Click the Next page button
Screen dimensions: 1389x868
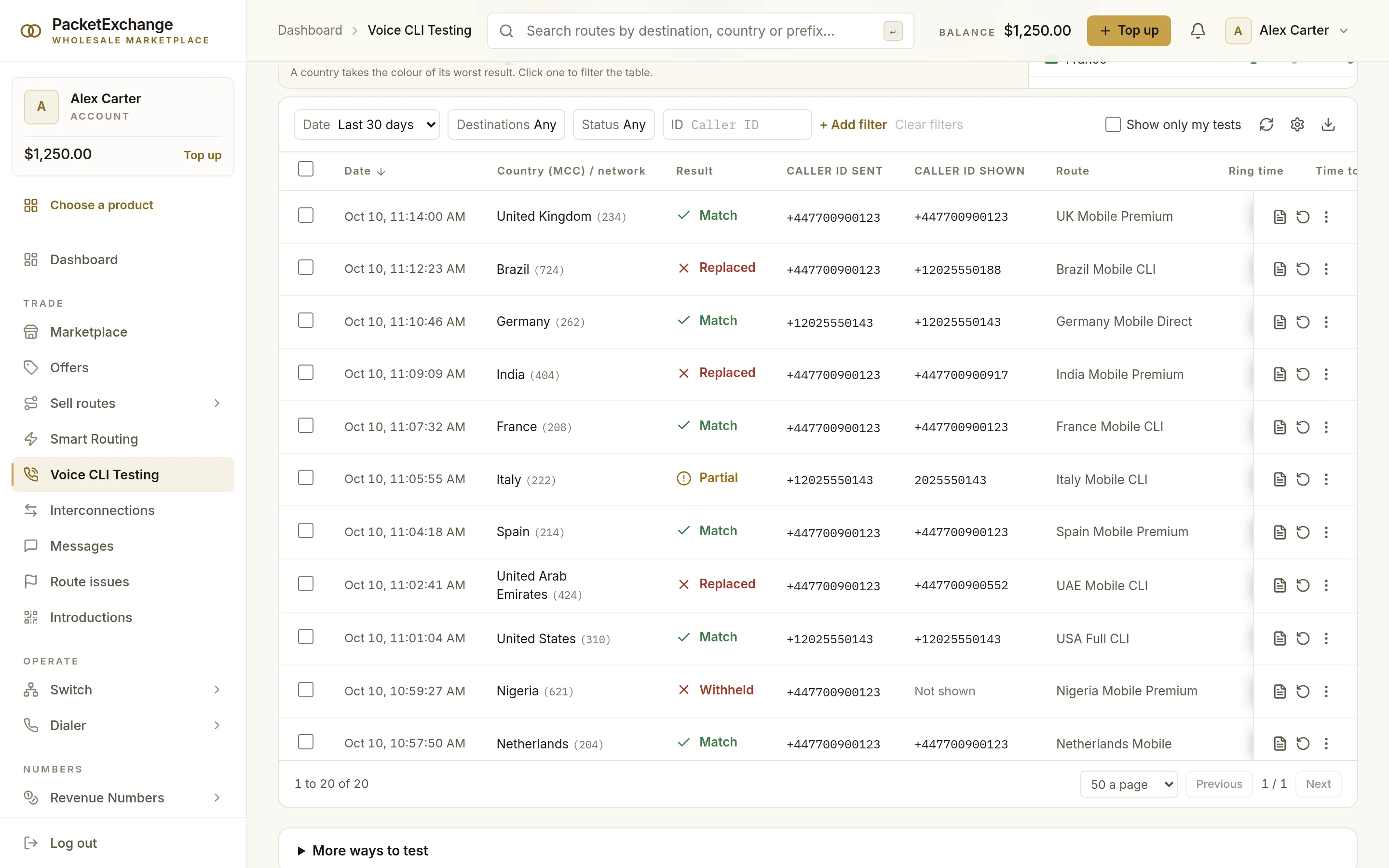pyautogui.click(x=1319, y=784)
